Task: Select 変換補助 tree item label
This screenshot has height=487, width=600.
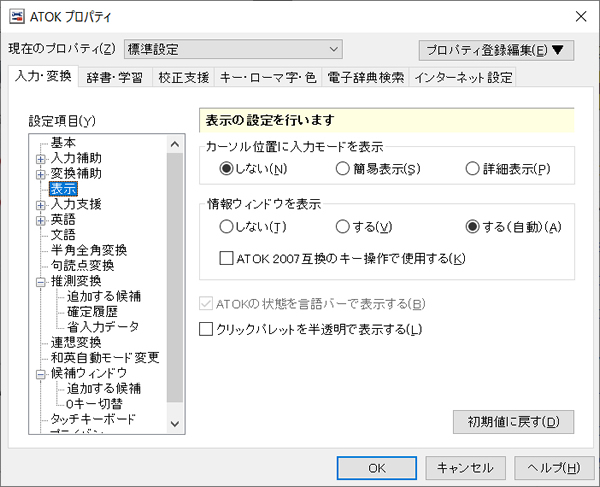Action: click(76, 173)
